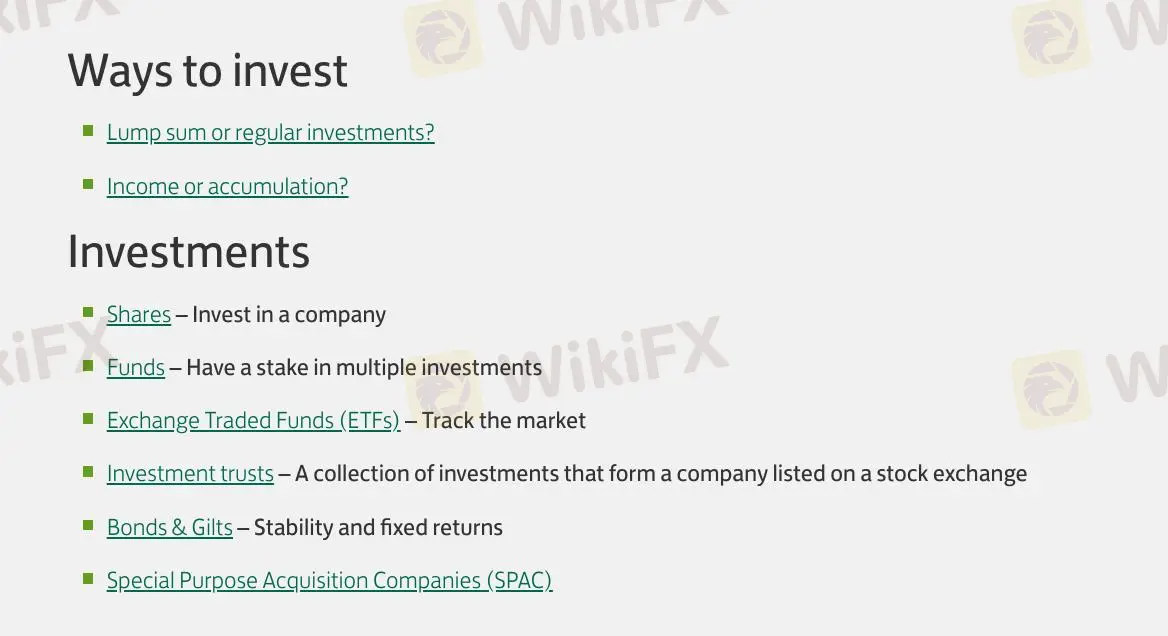This screenshot has width=1168, height=636.
Task: Open the Income or accumulation link
Action: coord(227,186)
